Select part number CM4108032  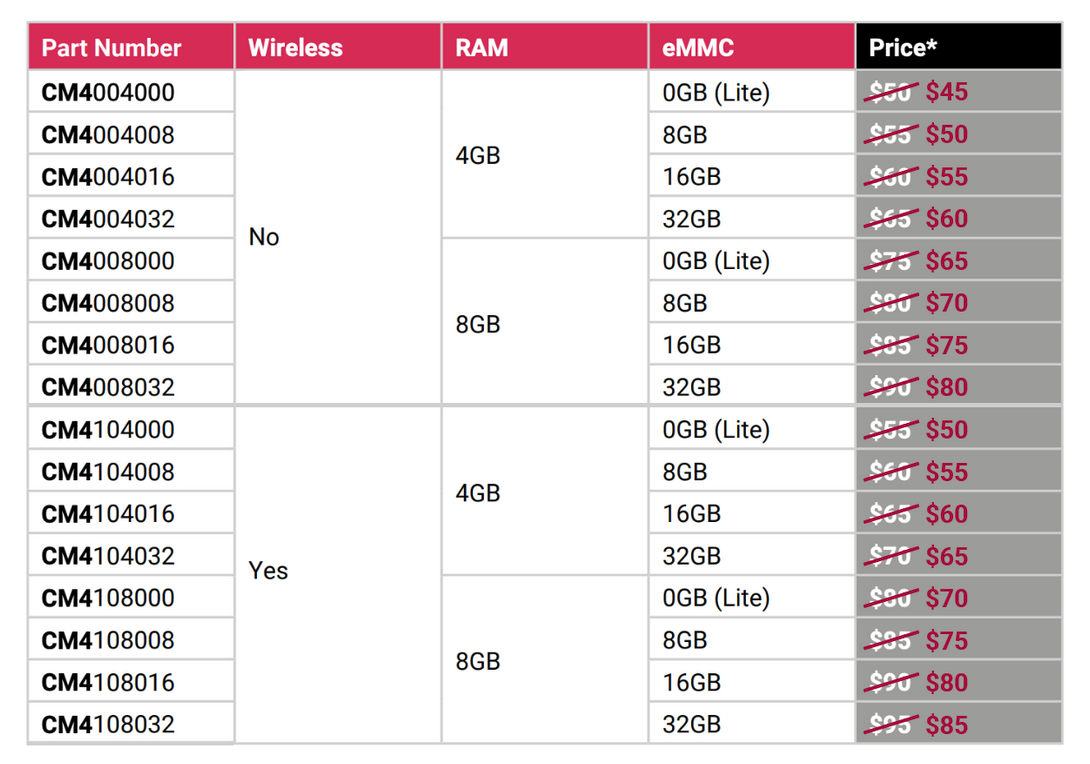click(108, 724)
